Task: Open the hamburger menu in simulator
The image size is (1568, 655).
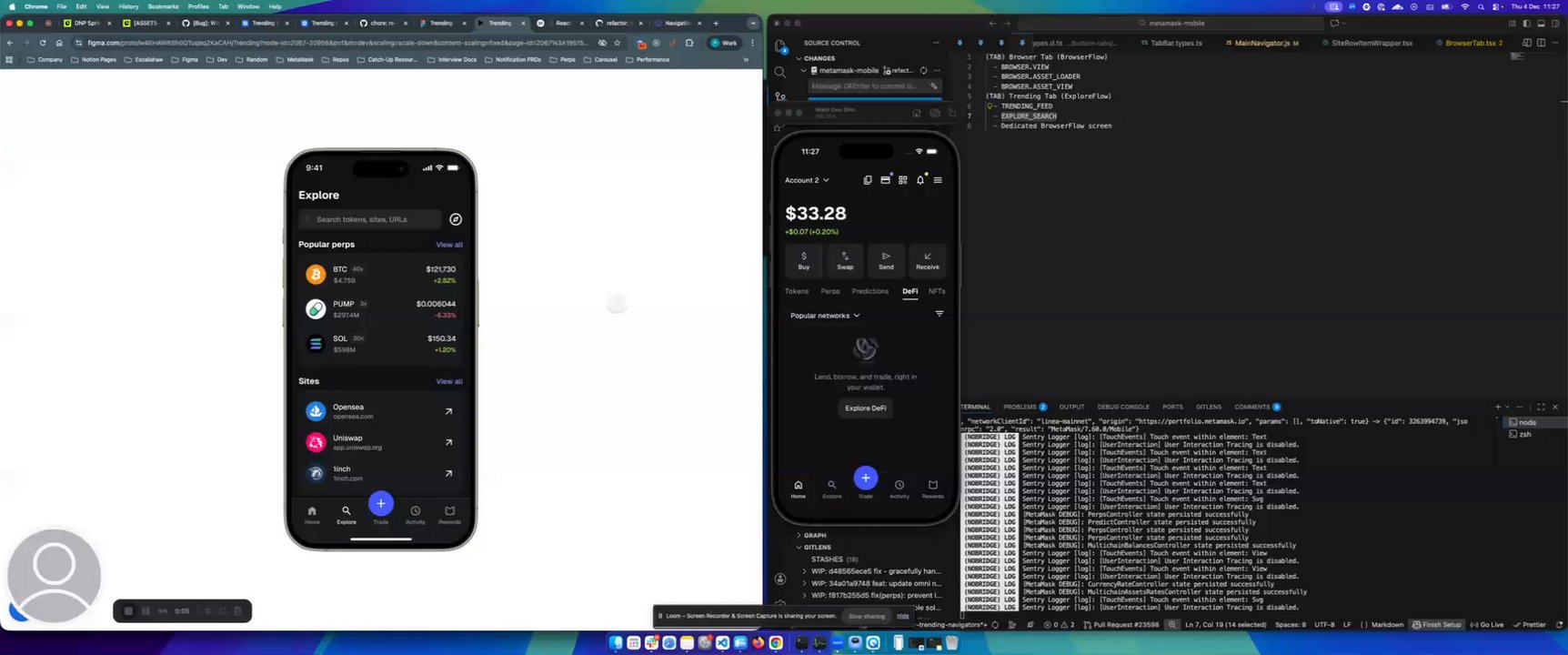Action: click(x=938, y=180)
